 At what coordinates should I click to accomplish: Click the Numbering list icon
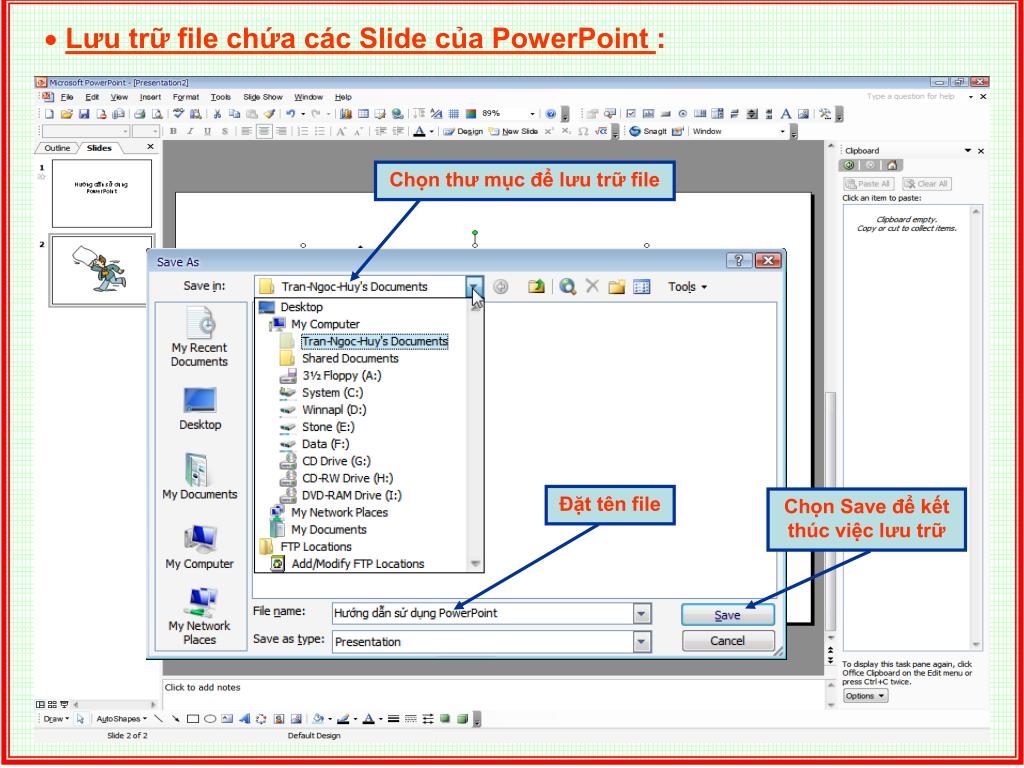303,131
